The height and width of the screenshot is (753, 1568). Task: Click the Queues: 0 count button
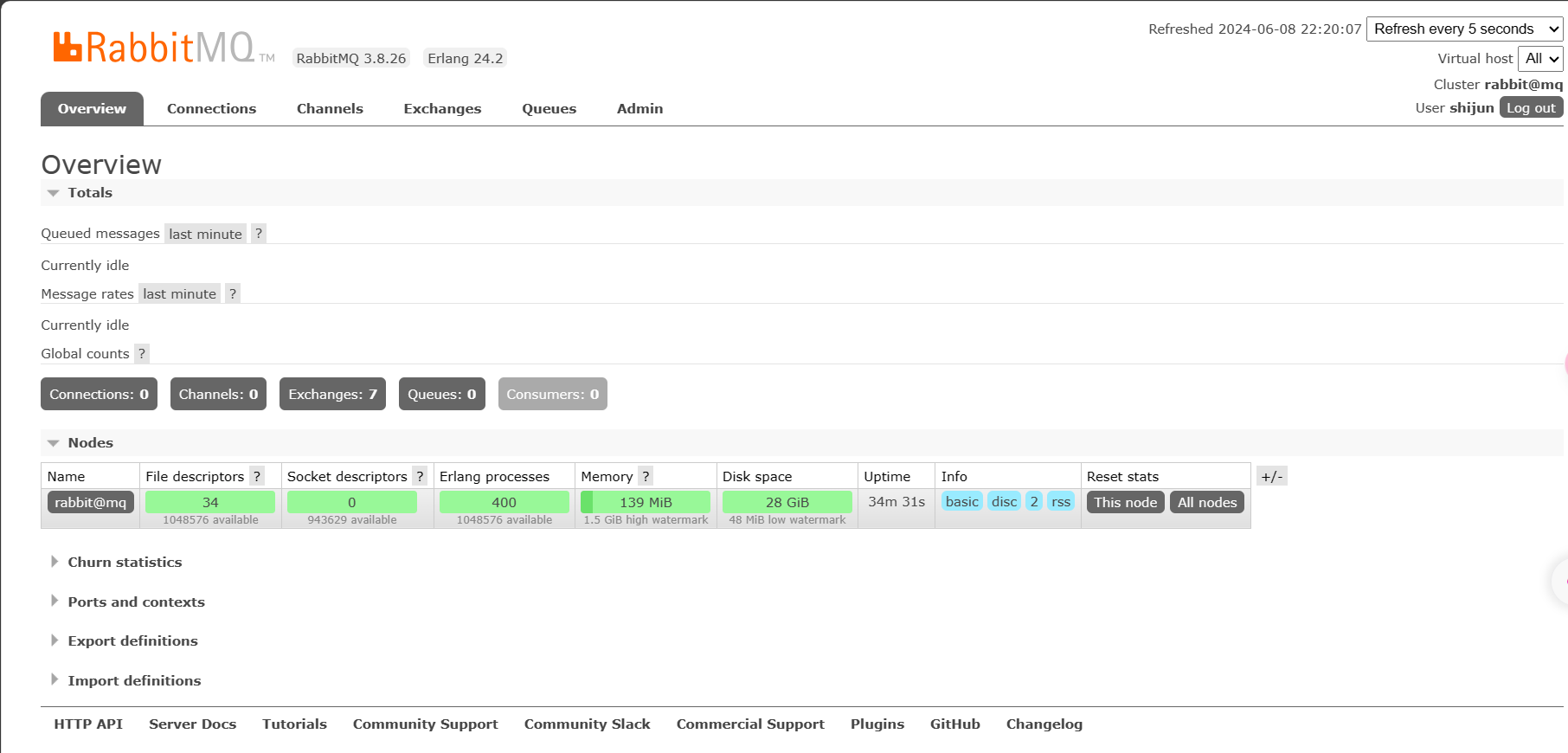pos(441,394)
